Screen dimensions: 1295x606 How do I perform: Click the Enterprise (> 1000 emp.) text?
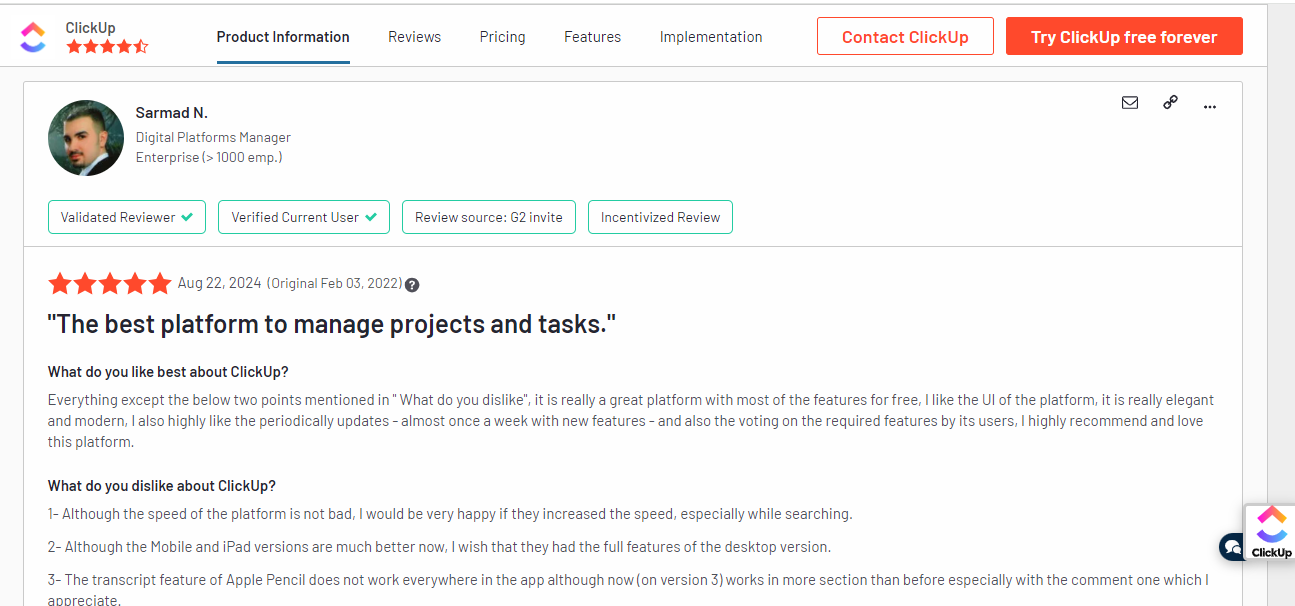coord(209,157)
